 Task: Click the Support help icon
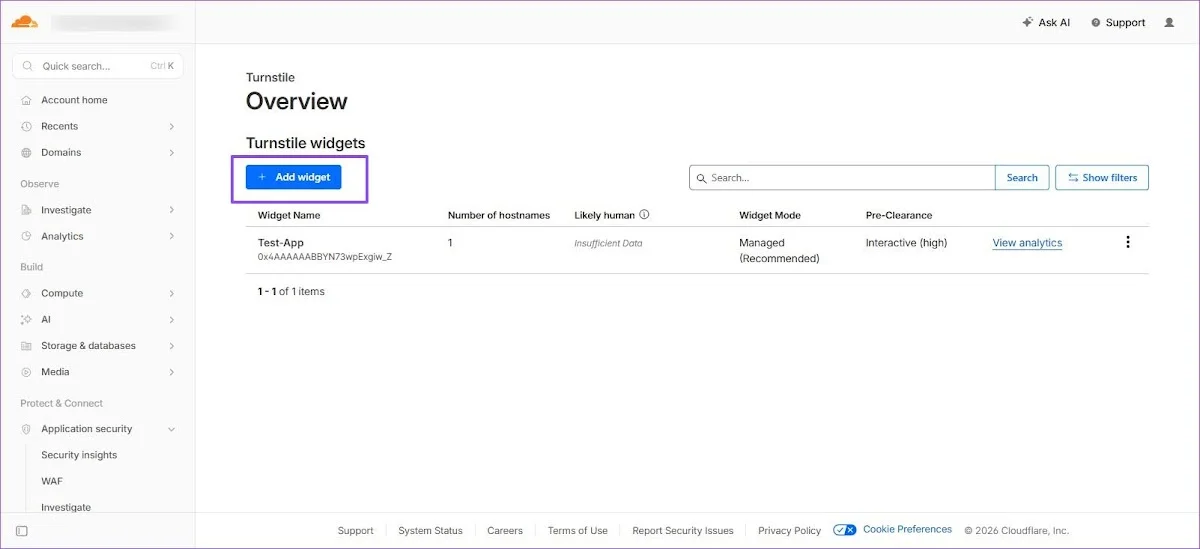(x=1095, y=22)
